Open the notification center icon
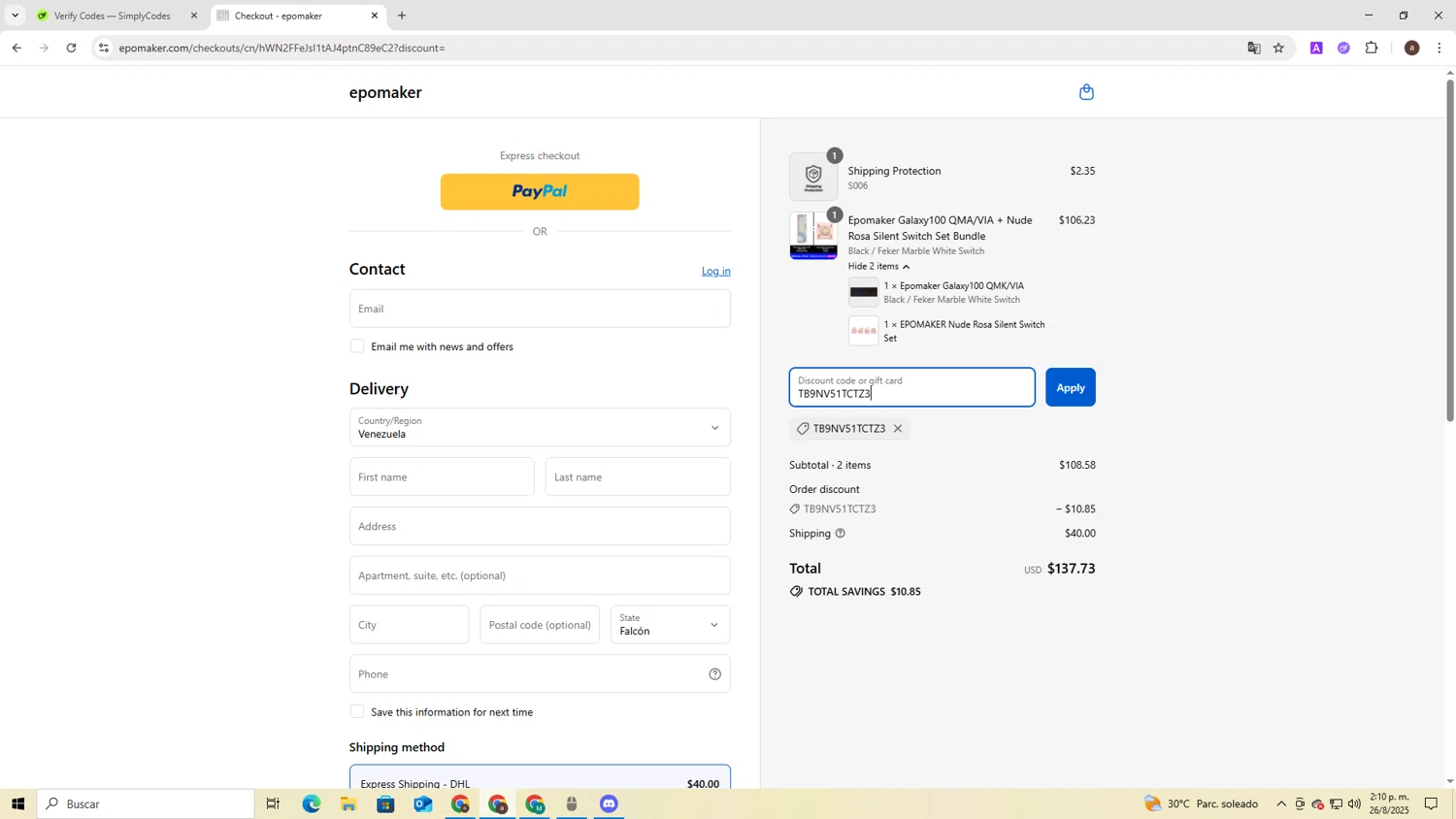The width and height of the screenshot is (1456, 819). point(1431,803)
